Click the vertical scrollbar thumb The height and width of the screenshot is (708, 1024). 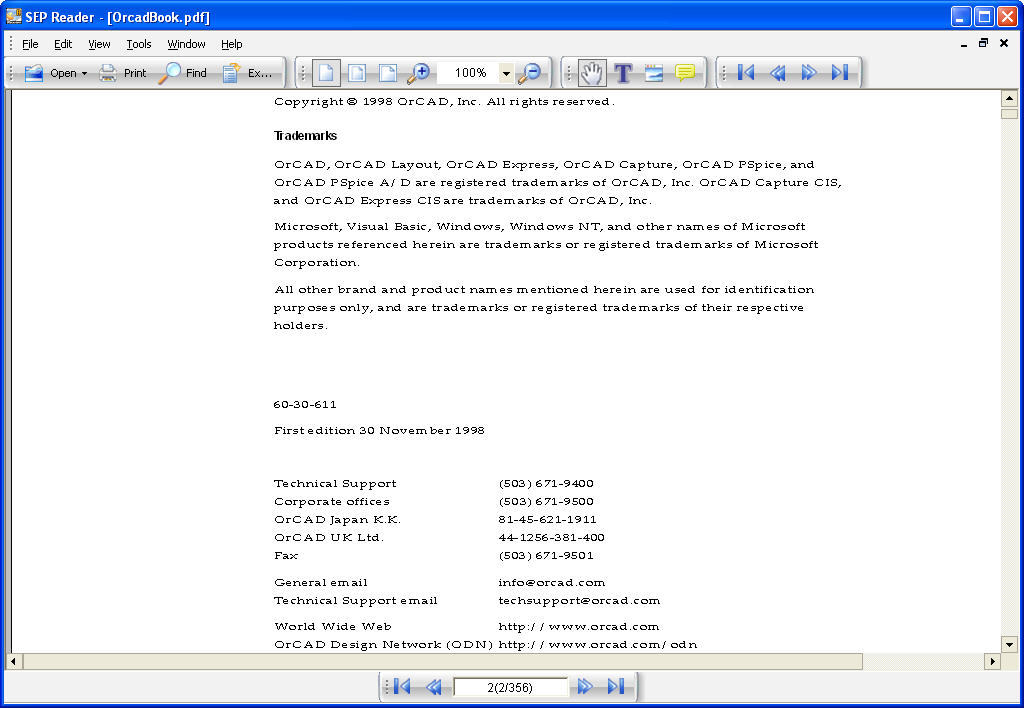[x=1009, y=113]
